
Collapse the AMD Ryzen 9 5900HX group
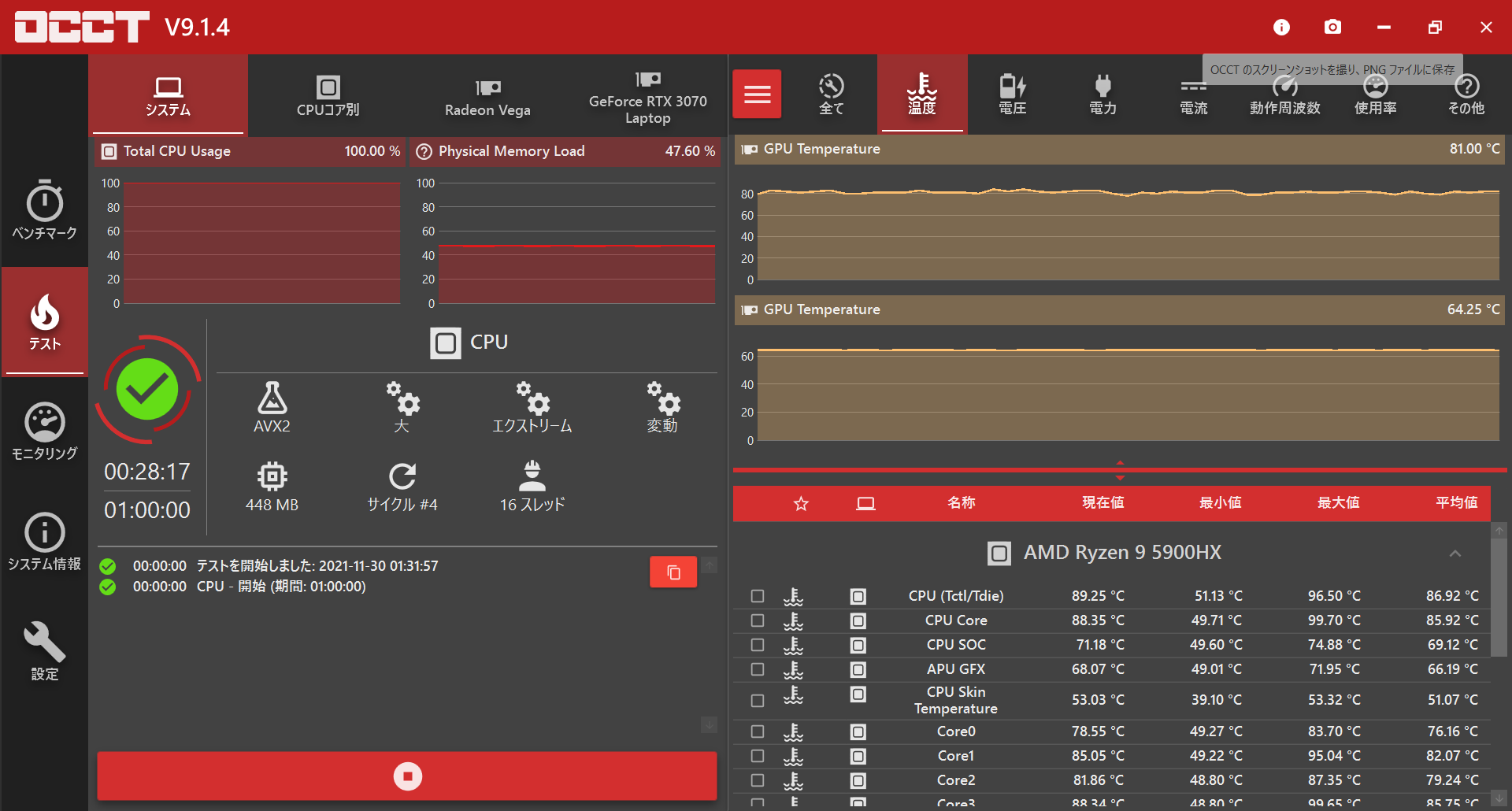point(1455,553)
